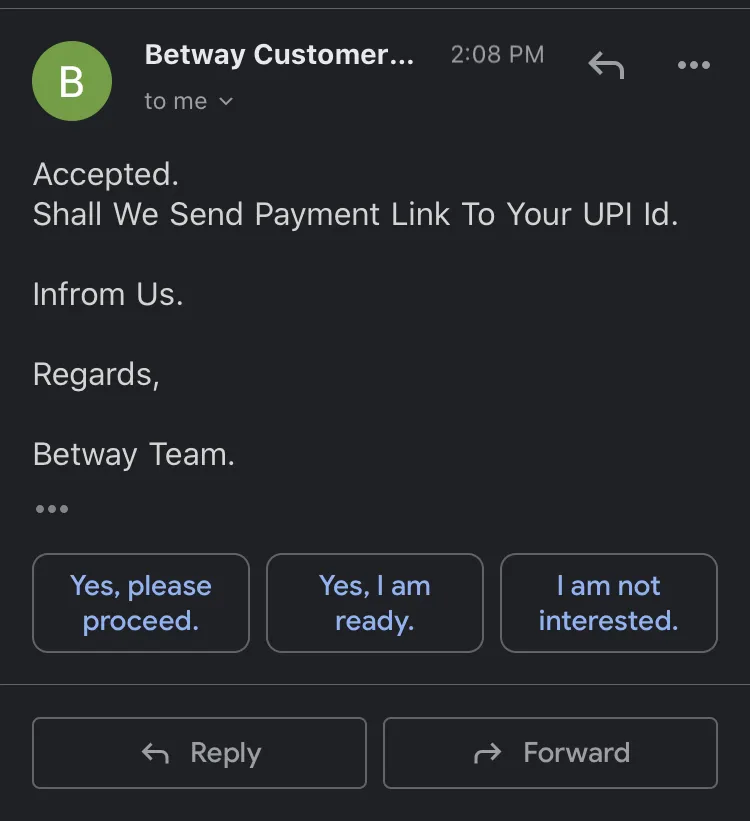The height and width of the screenshot is (821, 750).
Task: Select 'I am not interested.' smart reply
Action: 609,603
